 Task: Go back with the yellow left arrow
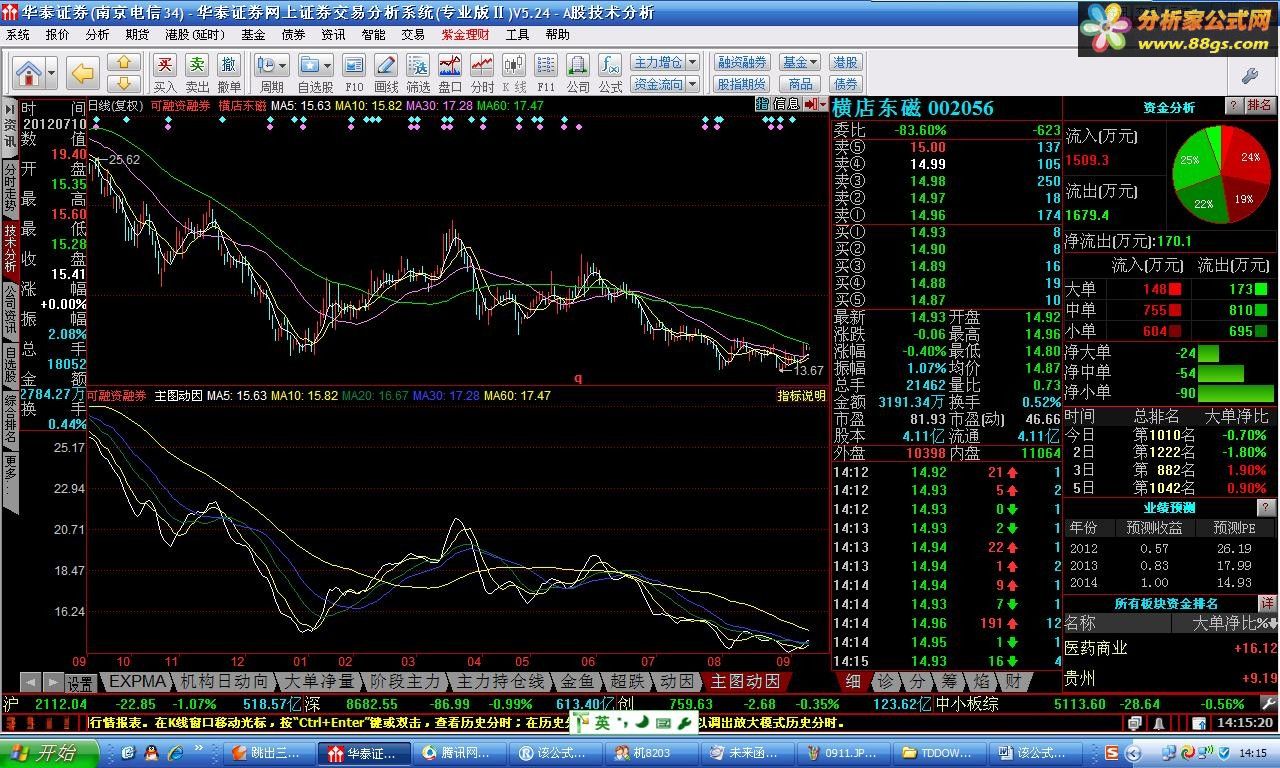click(81, 72)
